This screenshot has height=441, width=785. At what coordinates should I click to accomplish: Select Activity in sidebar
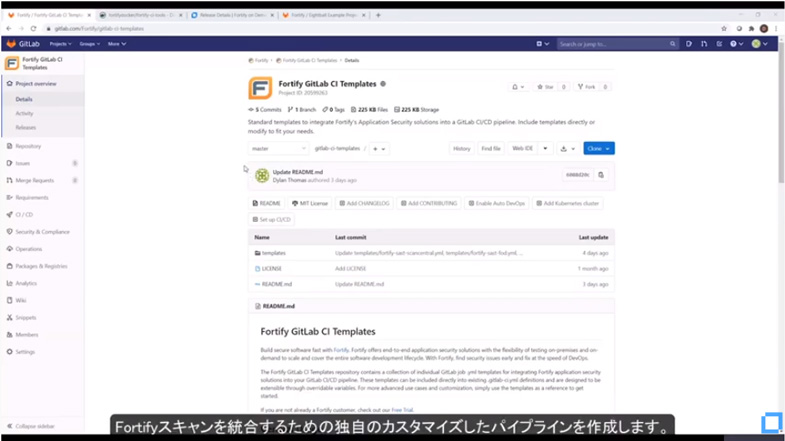tap(24, 114)
